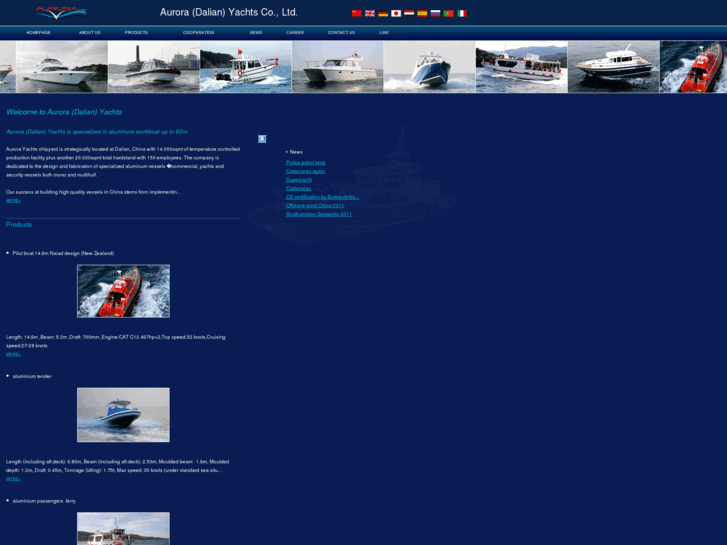727x545 pixels.
Task: Open the news link reading only Catamaran
Action: coord(299,188)
